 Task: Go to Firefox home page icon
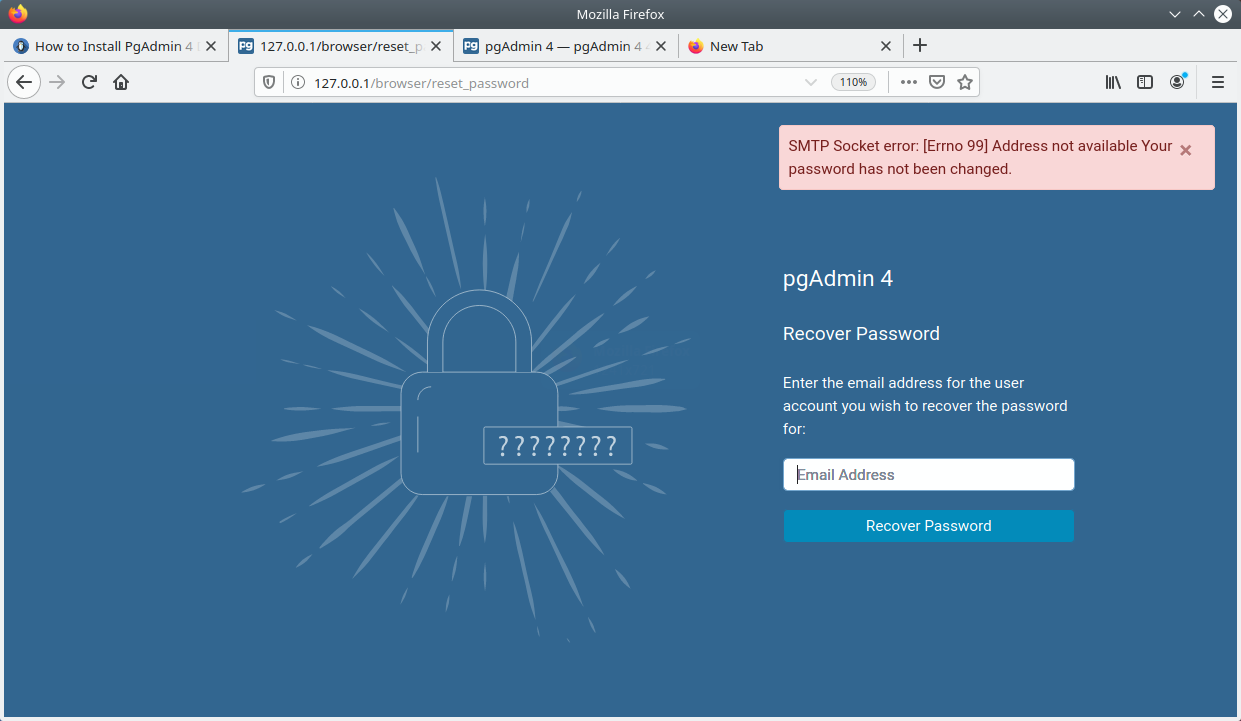121,82
